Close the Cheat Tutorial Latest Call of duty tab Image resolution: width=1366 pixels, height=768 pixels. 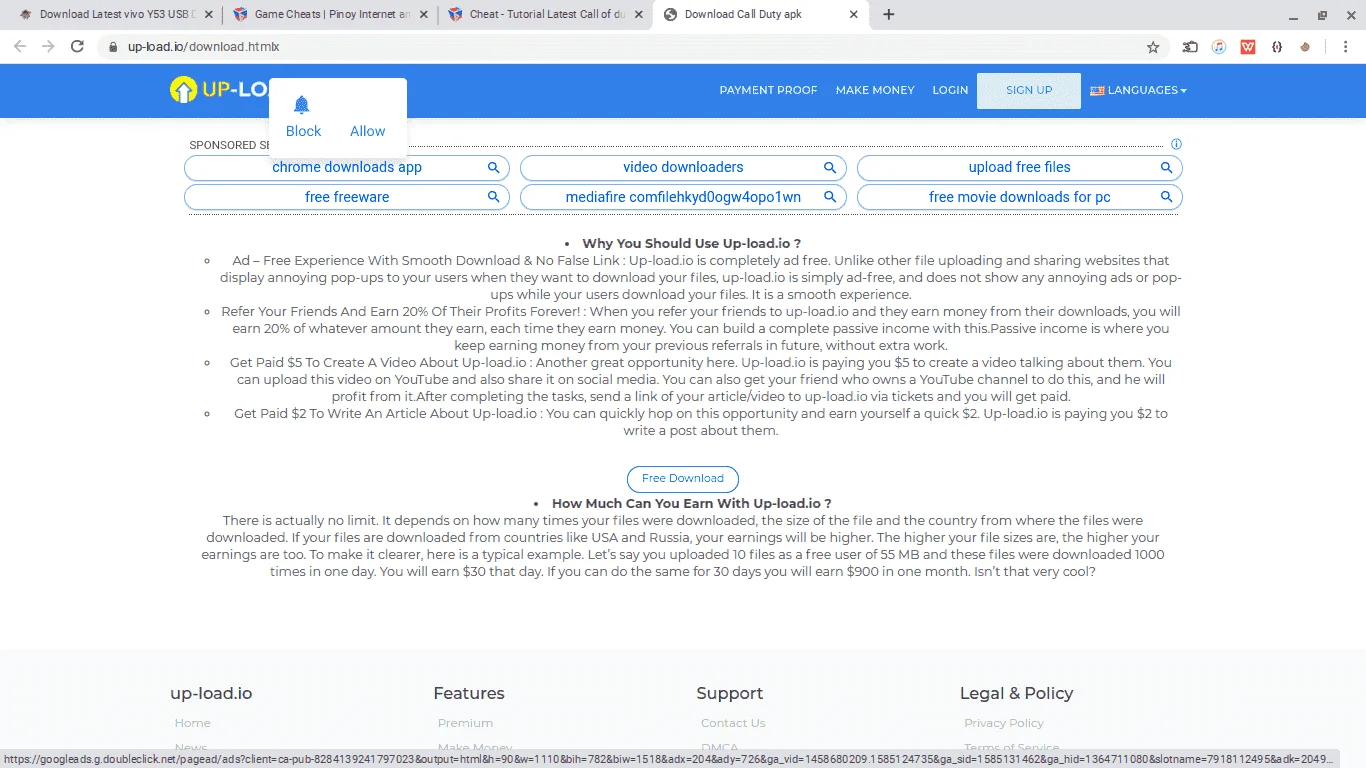coord(638,15)
